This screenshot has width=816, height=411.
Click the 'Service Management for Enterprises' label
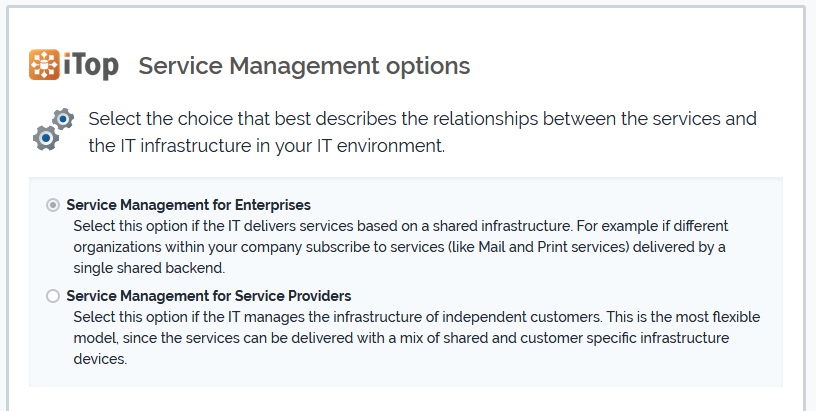(188, 205)
